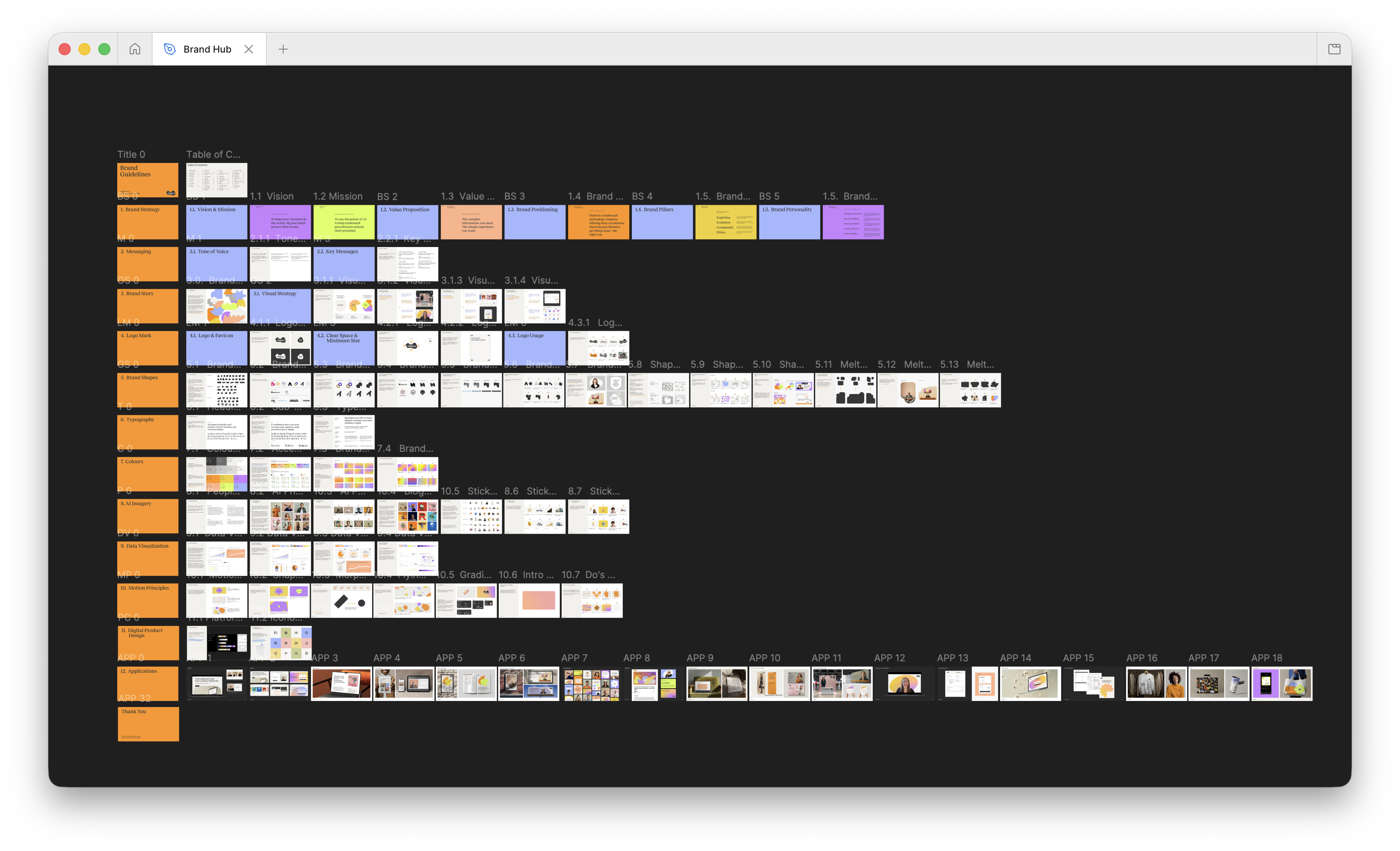Click the "APP 13" frame label
Screen dimensions: 1400x851
953,657
